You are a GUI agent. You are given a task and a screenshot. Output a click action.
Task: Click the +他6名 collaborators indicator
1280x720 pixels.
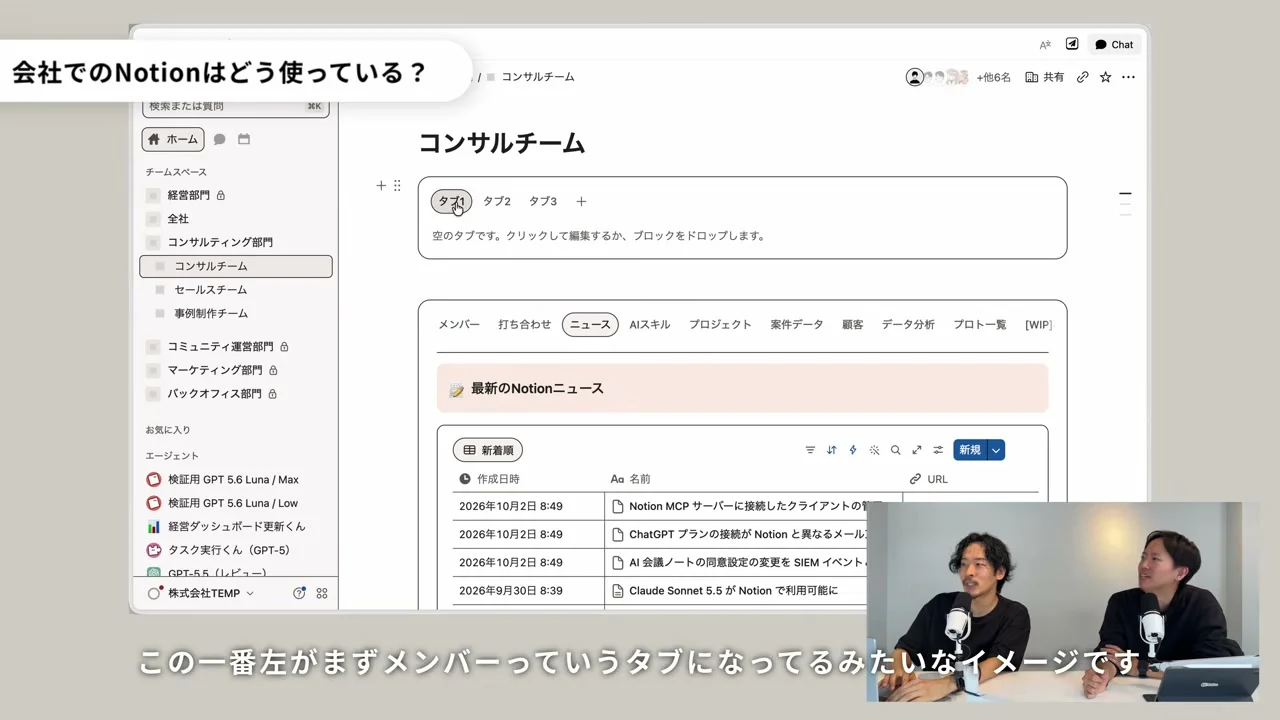point(994,77)
